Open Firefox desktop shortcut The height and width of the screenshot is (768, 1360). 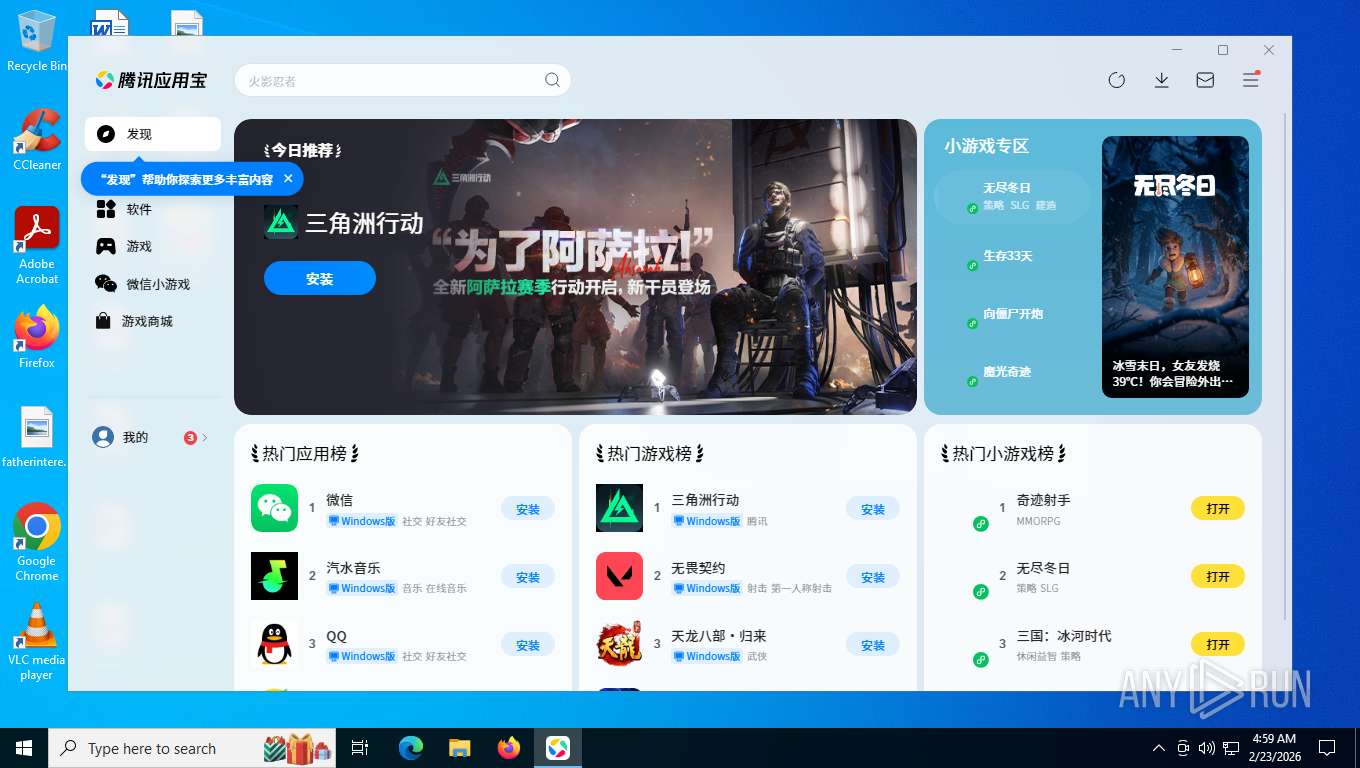click(x=37, y=337)
